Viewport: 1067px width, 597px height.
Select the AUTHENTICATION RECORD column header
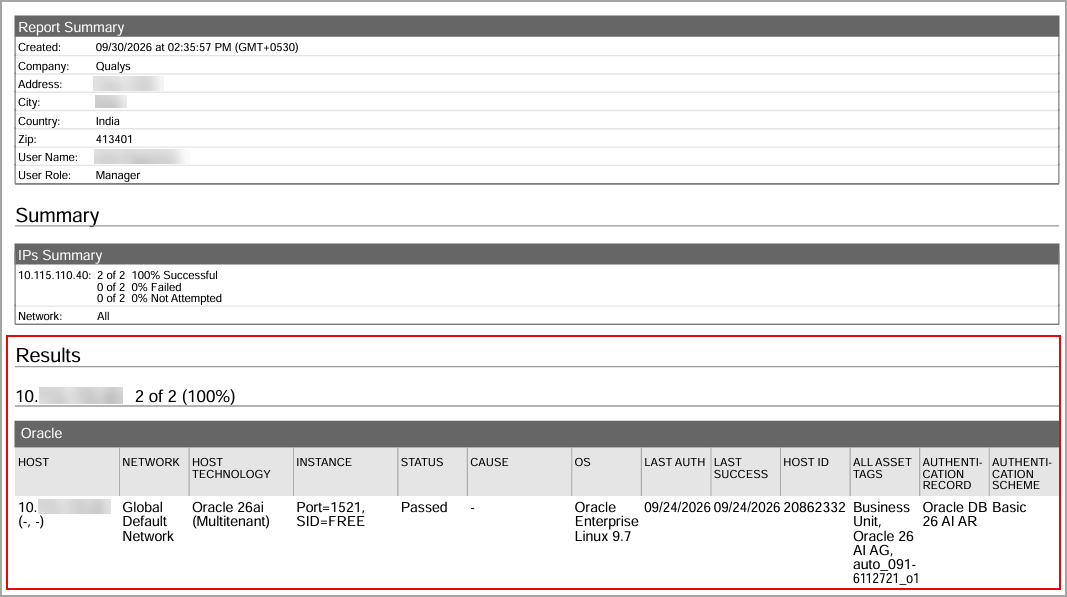[952, 474]
